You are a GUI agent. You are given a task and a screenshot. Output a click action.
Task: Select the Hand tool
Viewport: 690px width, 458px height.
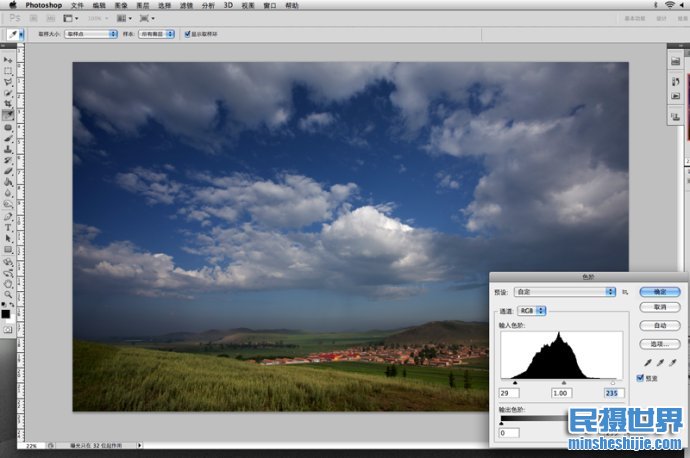(8, 284)
